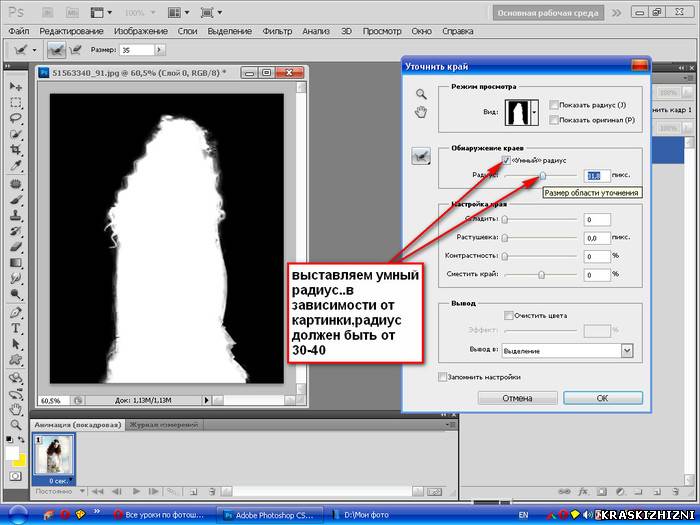Select the Move tool
The height and width of the screenshot is (525, 700).
click(16, 86)
